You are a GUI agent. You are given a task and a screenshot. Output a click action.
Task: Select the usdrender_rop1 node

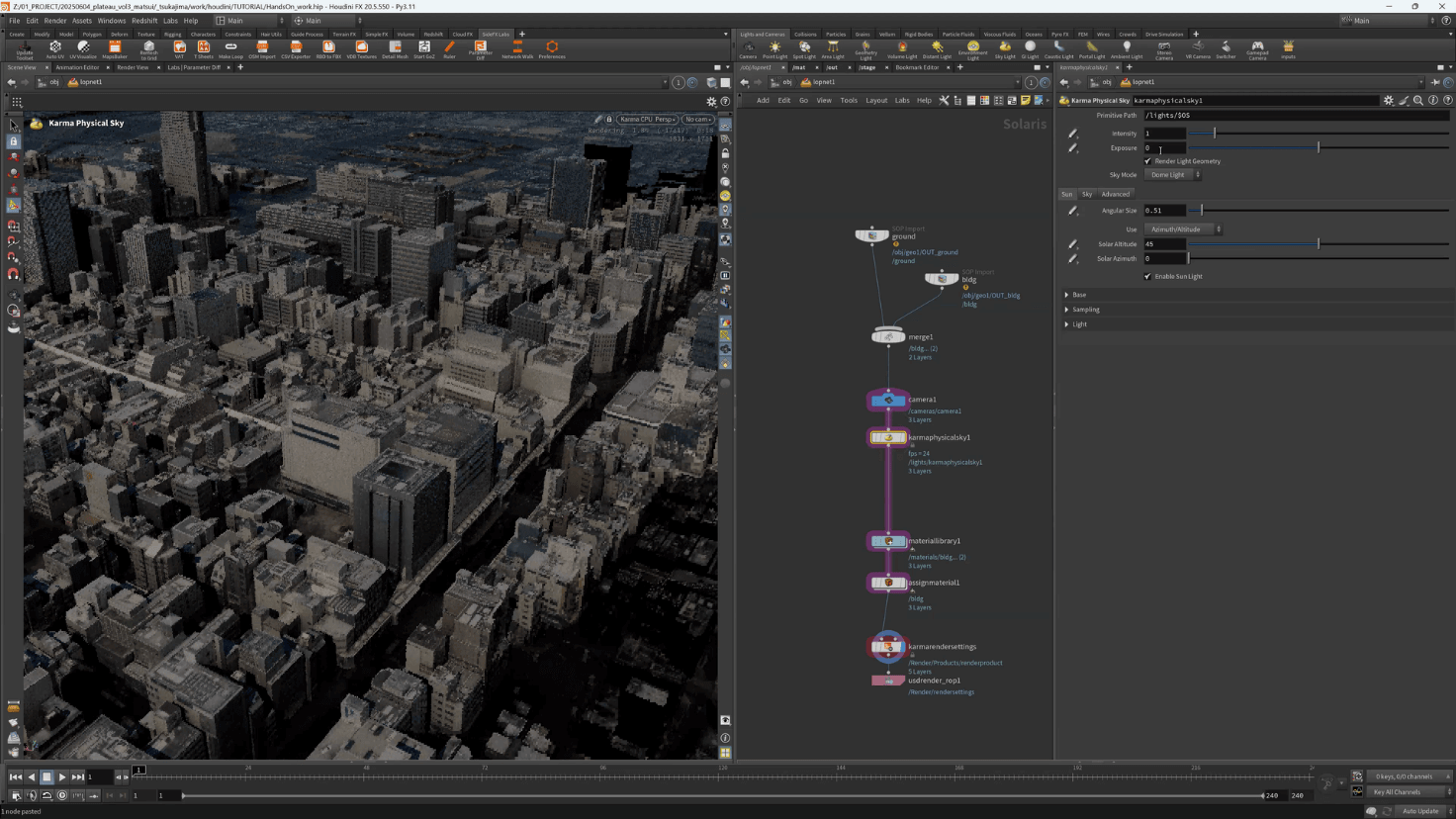point(888,681)
